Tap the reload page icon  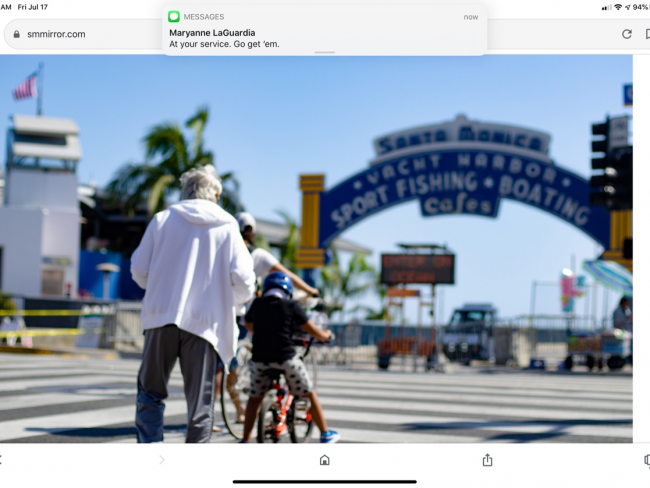click(626, 34)
